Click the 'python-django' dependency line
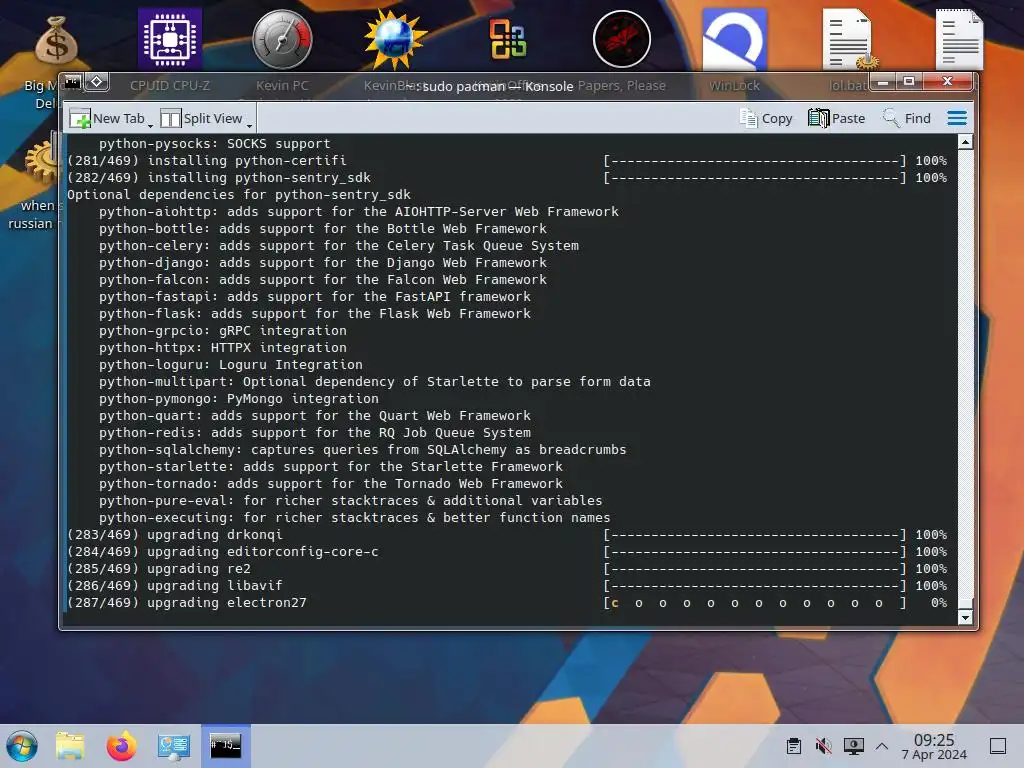The width and height of the screenshot is (1024, 768). pos(323,263)
